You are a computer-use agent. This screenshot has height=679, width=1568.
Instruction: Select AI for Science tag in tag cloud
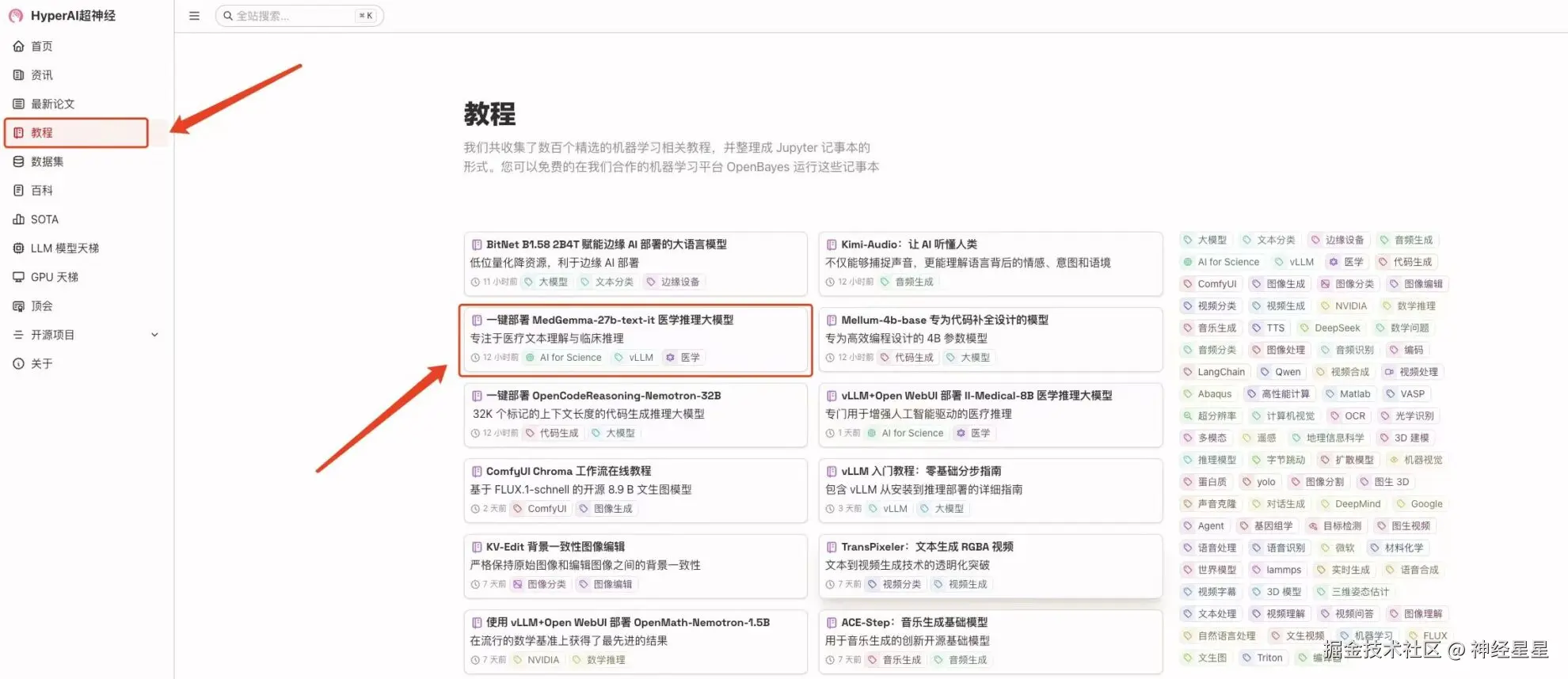coord(1221,262)
